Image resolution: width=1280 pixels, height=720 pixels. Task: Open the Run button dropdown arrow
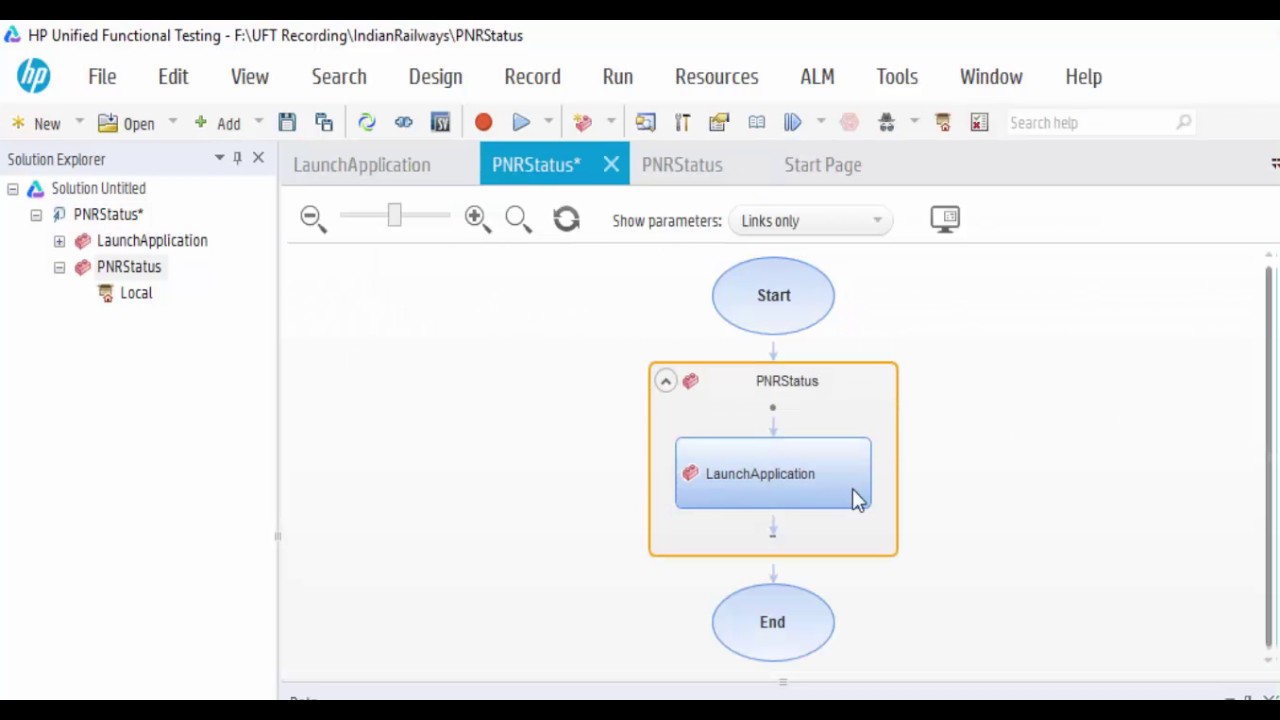[x=548, y=122]
